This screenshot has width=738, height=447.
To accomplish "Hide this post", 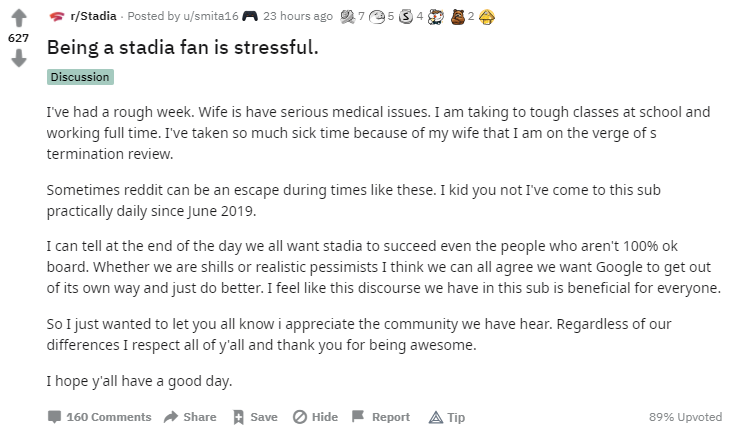I will pyautogui.click(x=315, y=417).
